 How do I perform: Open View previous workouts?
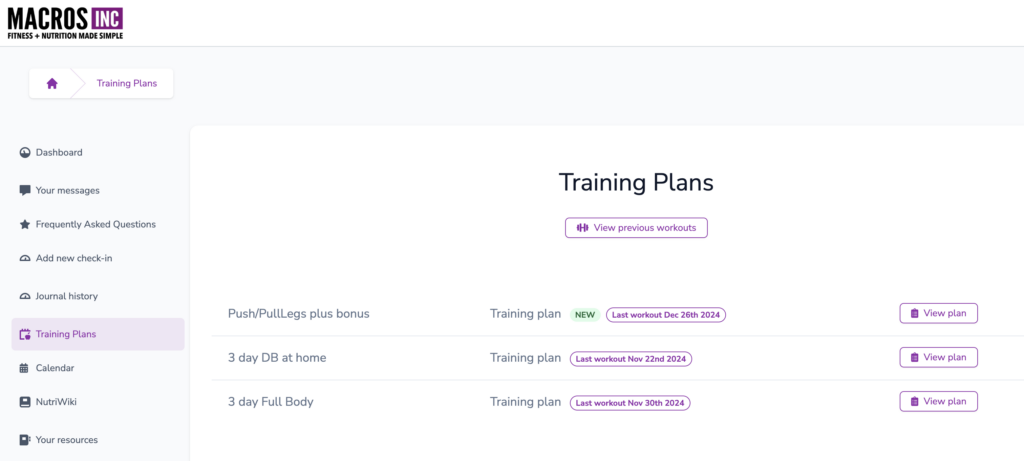[636, 228]
